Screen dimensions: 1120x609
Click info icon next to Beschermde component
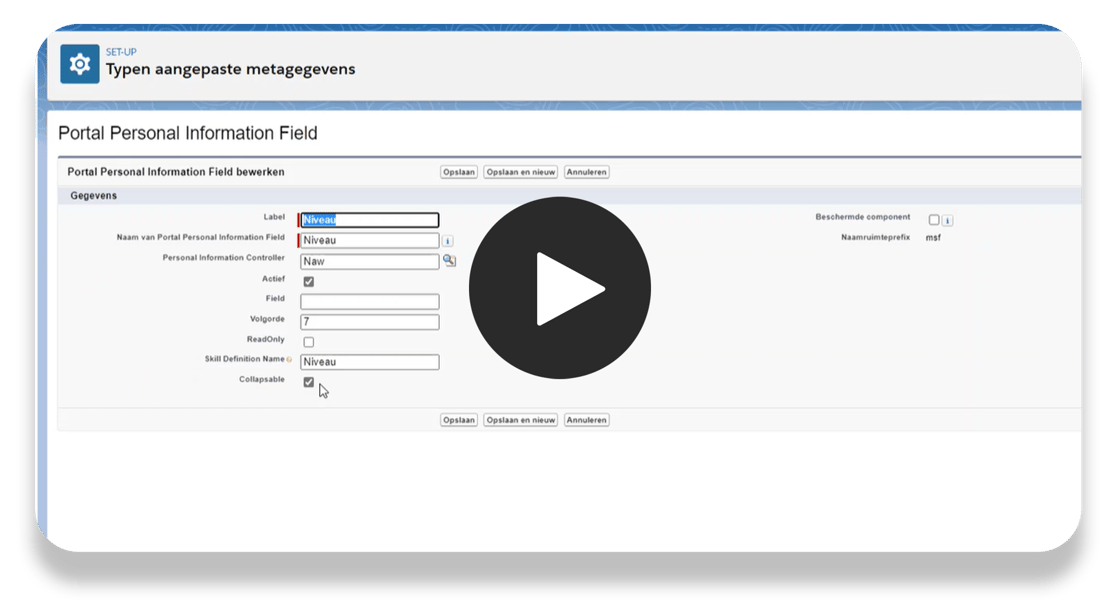click(947, 221)
